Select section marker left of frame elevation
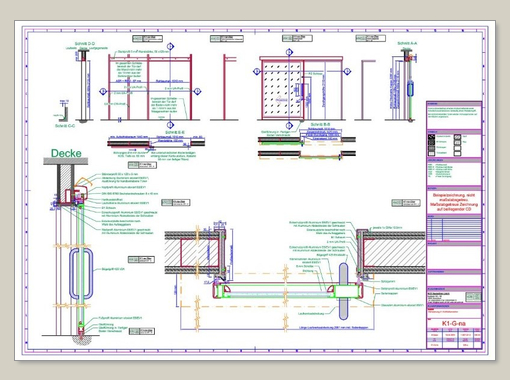The image size is (510, 380). click(103, 91)
